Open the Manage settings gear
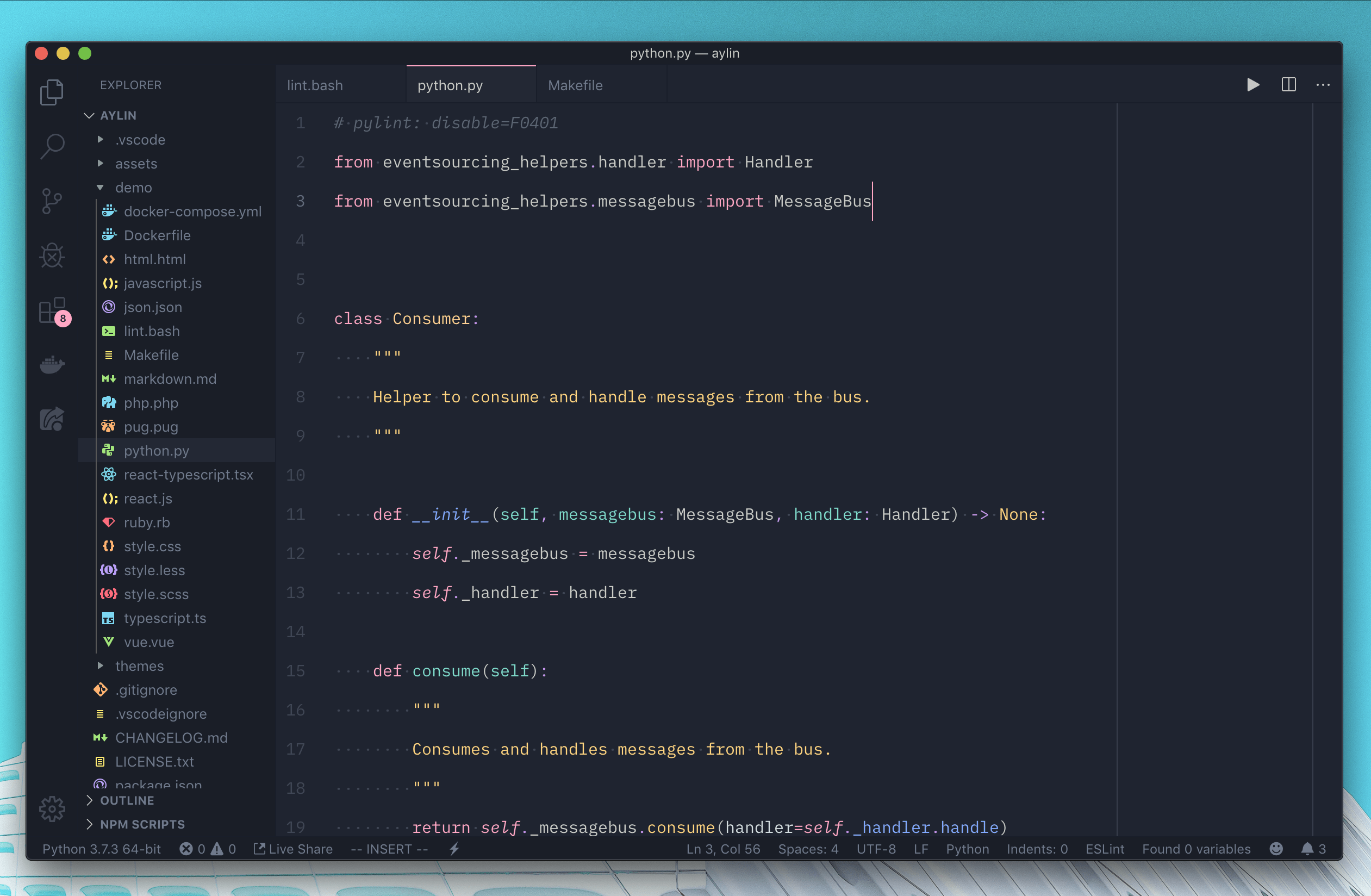Screen dimensions: 1371x896 pos(52,809)
